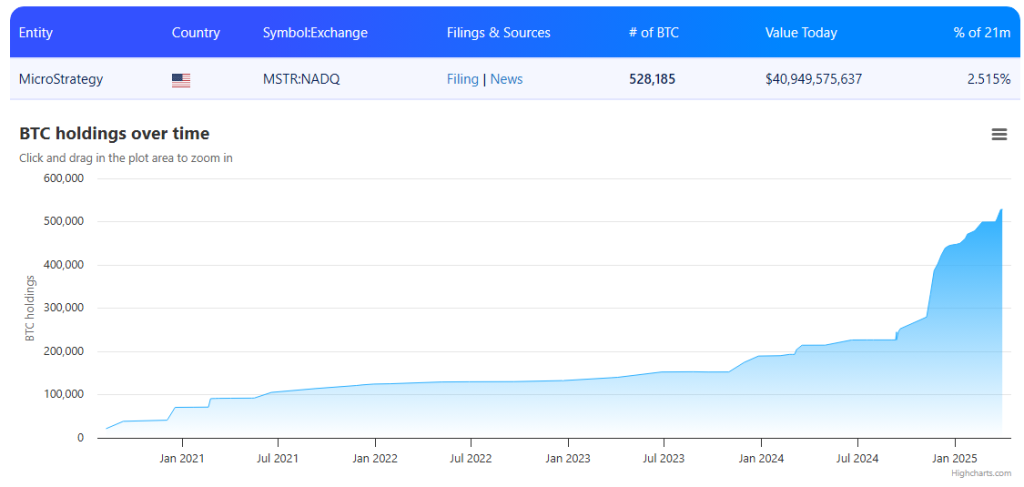
Task: Click the Highcharts.com credit link
Action: tap(980, 473)
